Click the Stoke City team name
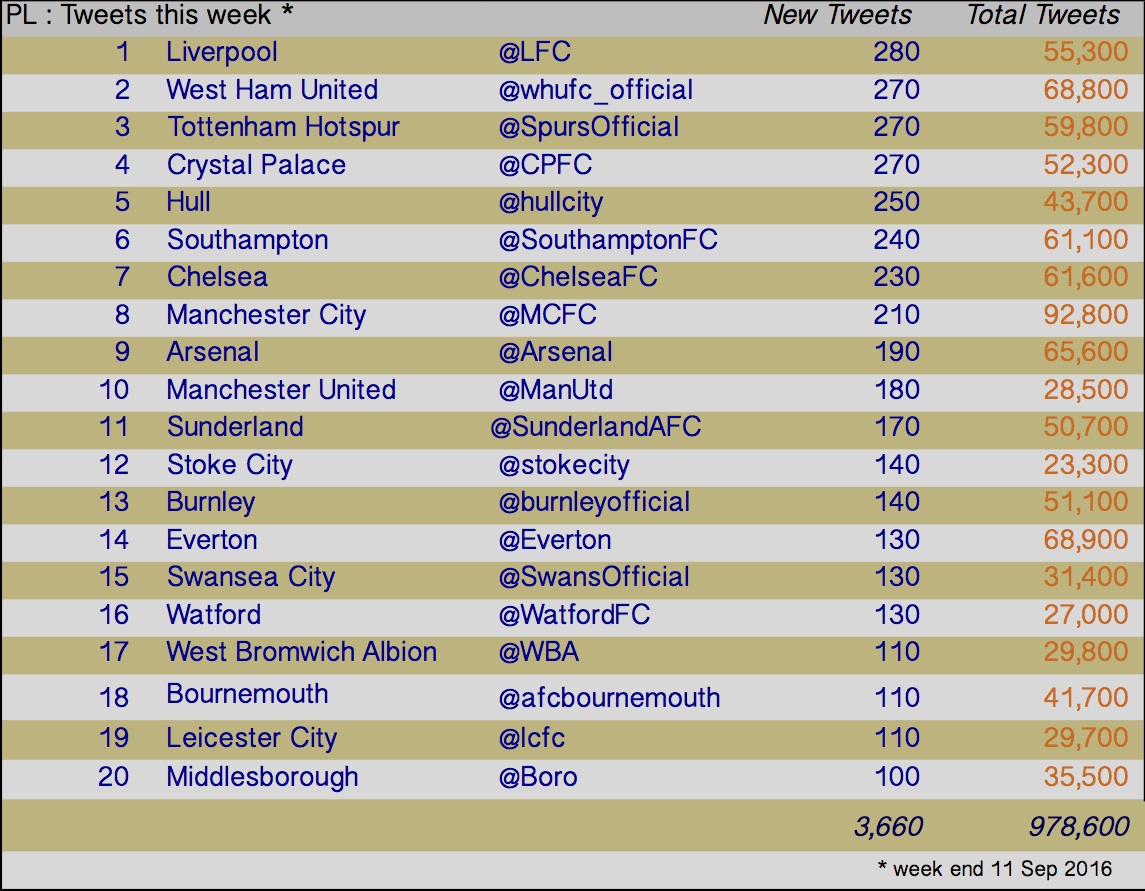 (x=229, y=466)
